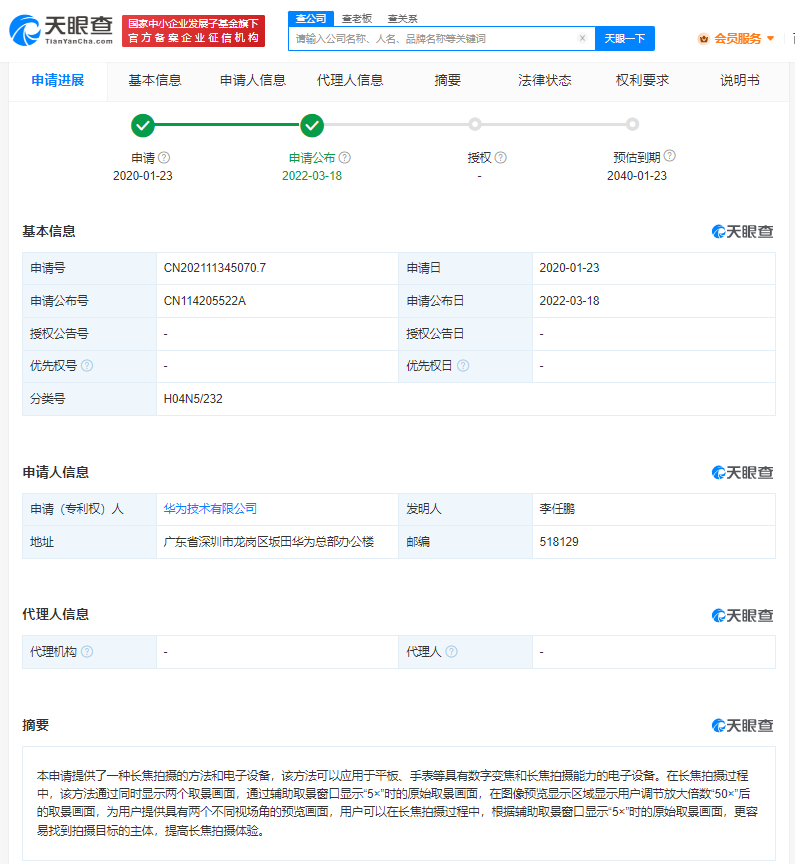The image size is (795, 864).
Task: Open the 会员服务 link
Action: pos(738,39)
